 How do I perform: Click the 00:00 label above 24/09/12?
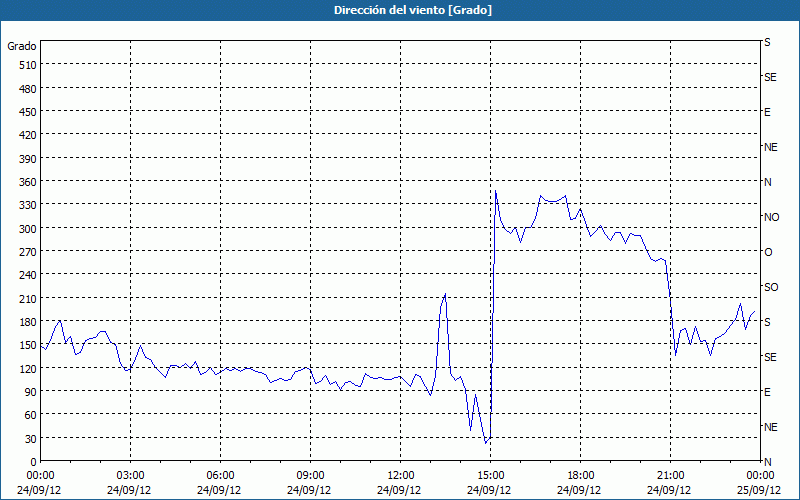point(40,476)
